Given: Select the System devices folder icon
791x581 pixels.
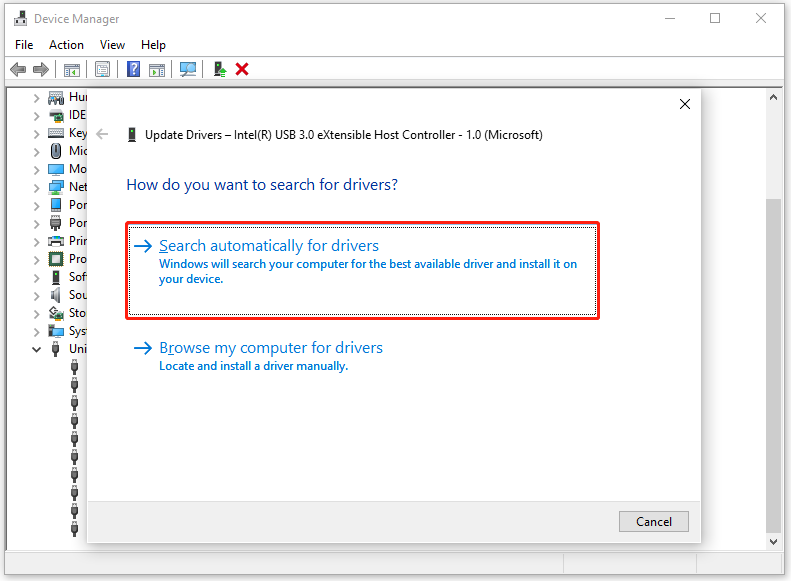Looking at the screenshot, I should (56, 331).
